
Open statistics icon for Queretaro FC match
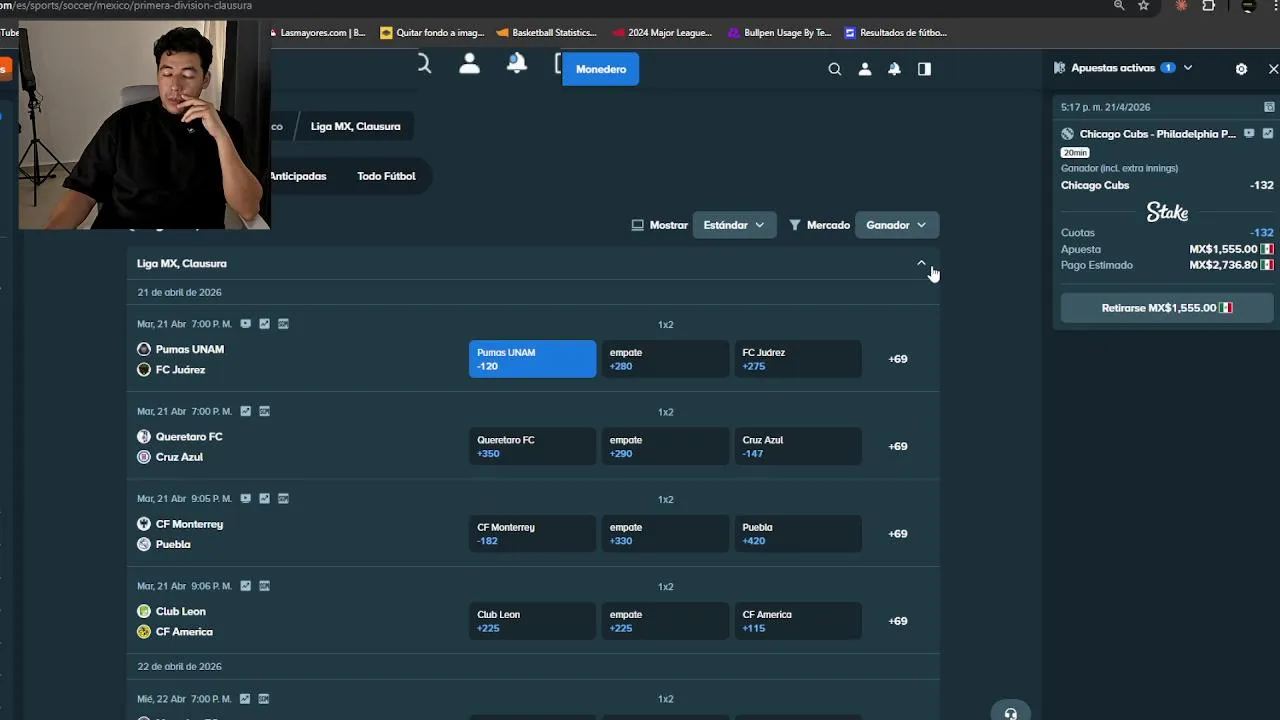(245, 411)
